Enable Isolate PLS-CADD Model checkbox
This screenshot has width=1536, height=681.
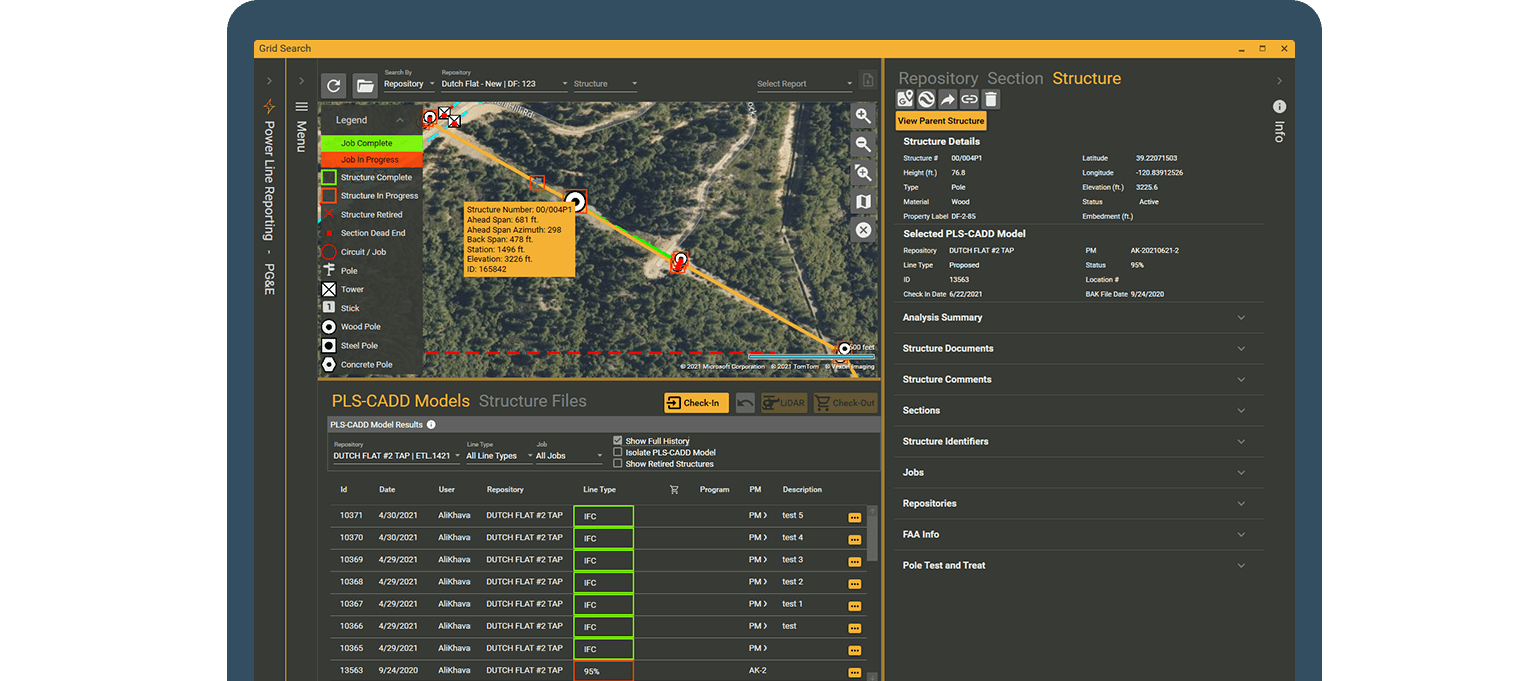[x=618, y=452]
